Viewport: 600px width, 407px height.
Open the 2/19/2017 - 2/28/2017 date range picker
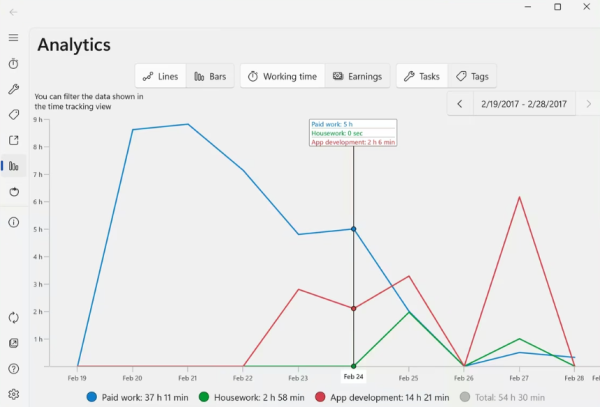click(x=524, y=104)
